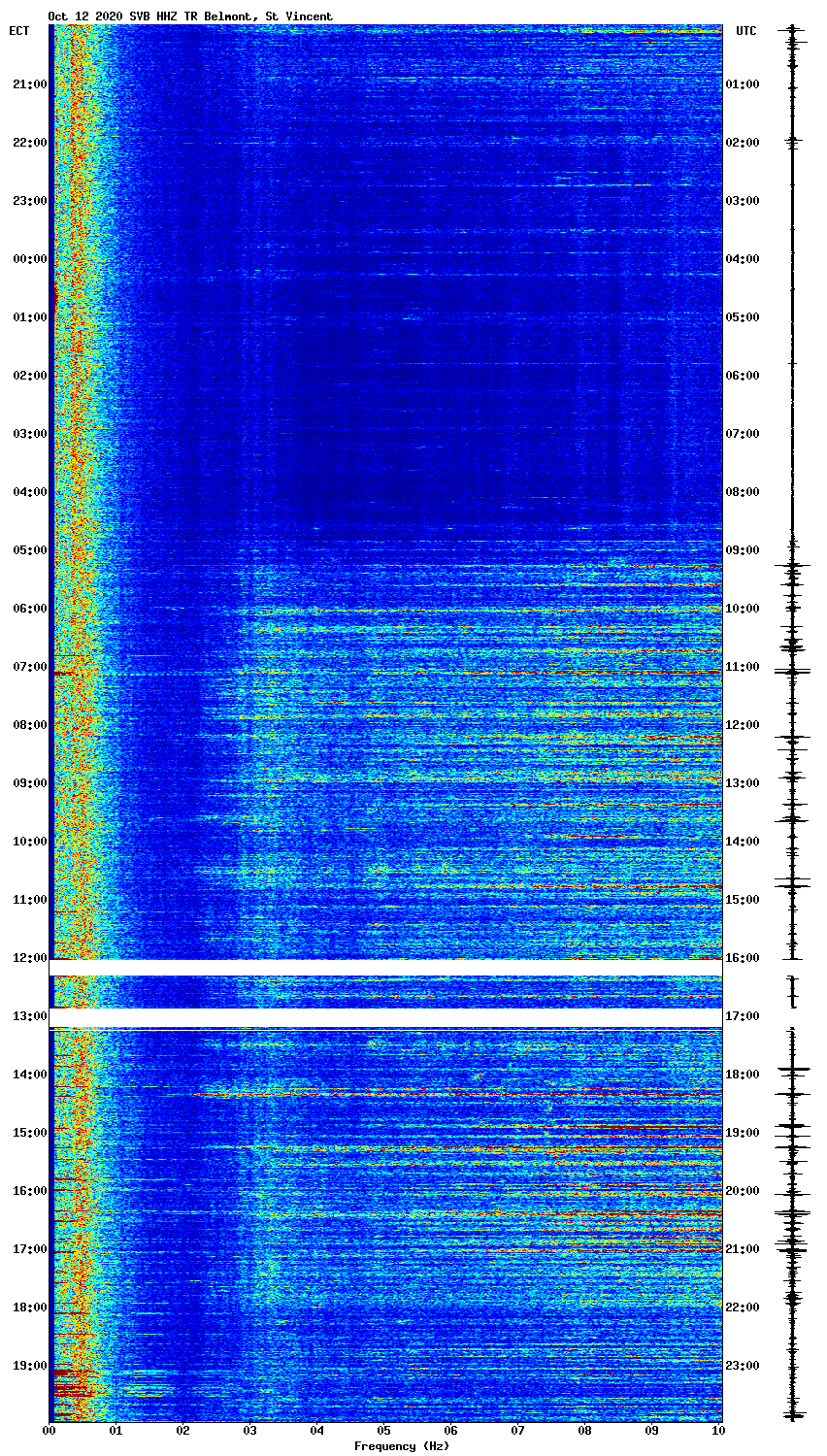
Task: Click the 07:00 ECT time label
Action: tap(30, 667)
